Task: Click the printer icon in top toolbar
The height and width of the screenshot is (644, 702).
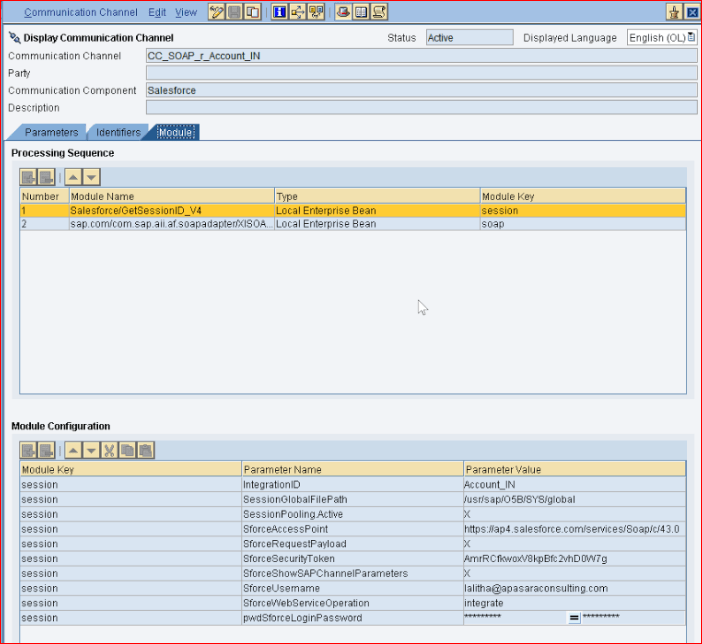Action: point(343,12)
